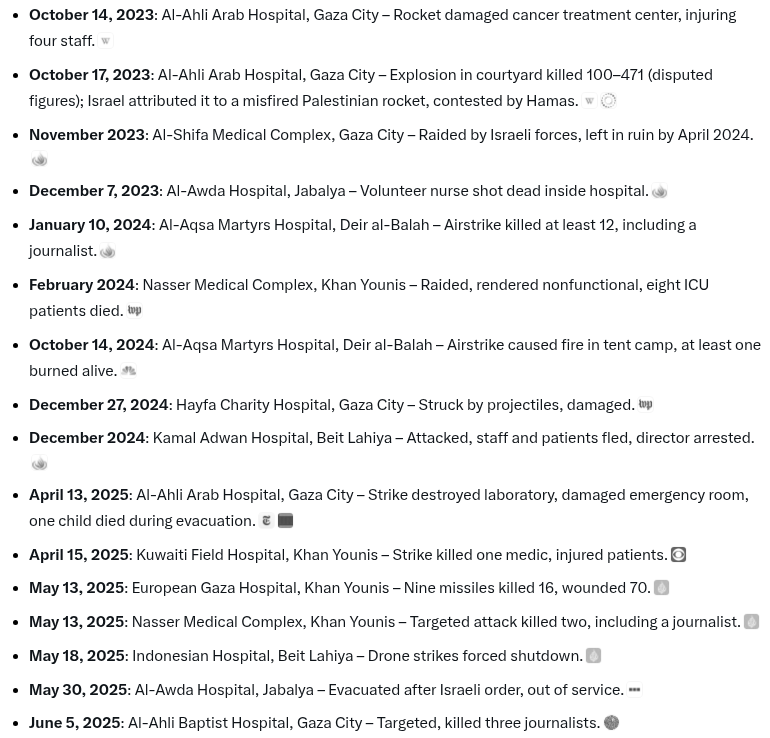Screen dimensions: 770x738
Task: Click the source icon after "at least one burned alive"
Action: click(129, 371)
